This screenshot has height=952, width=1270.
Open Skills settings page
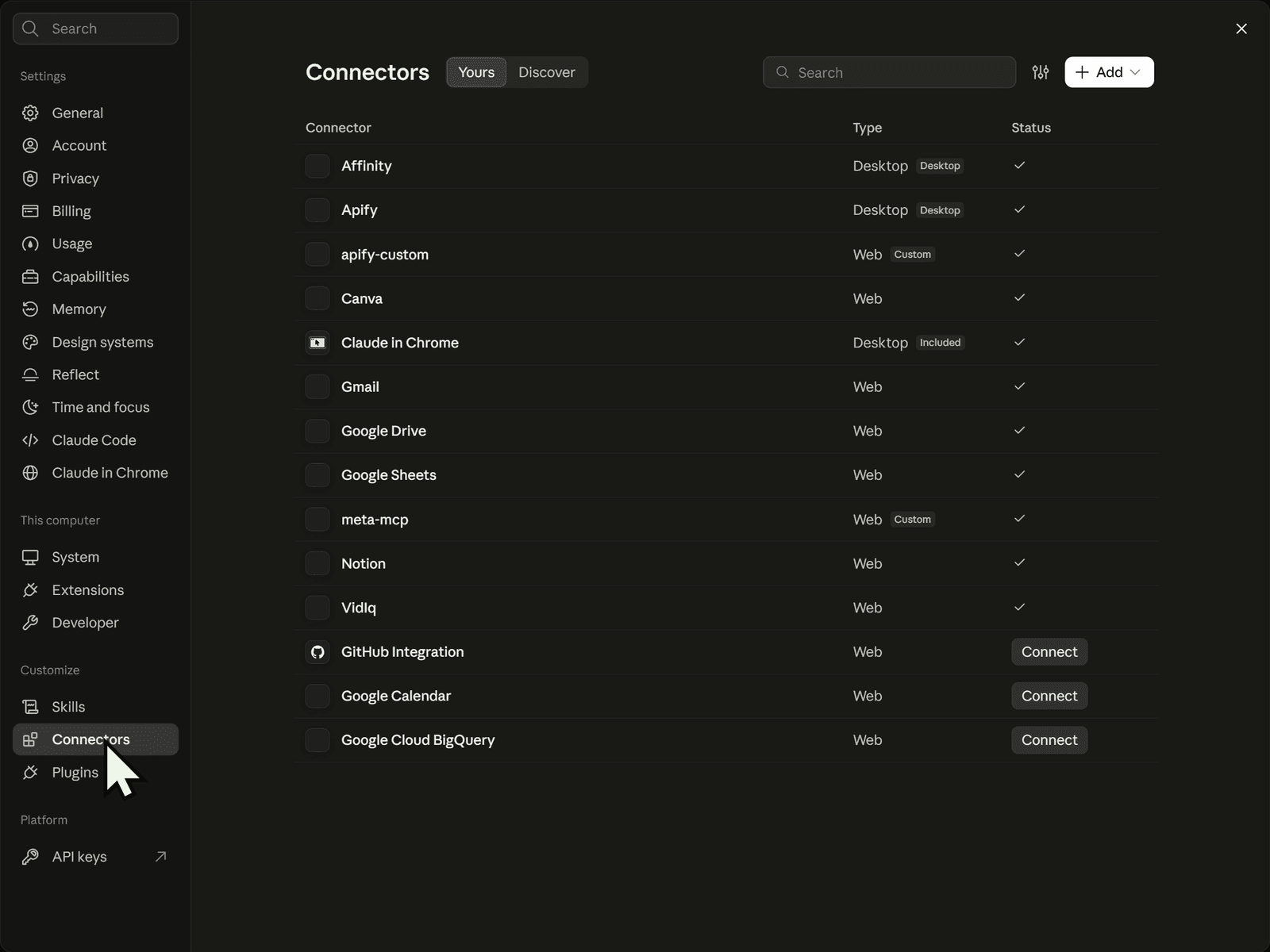[x=95, y=707]
